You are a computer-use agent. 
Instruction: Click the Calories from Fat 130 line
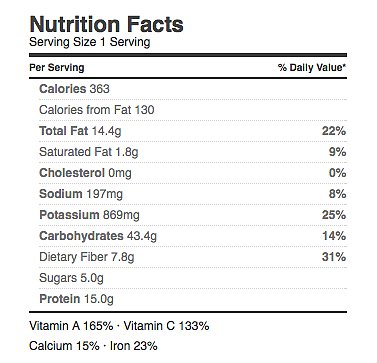pyautogui.click(x=97, y=110)
